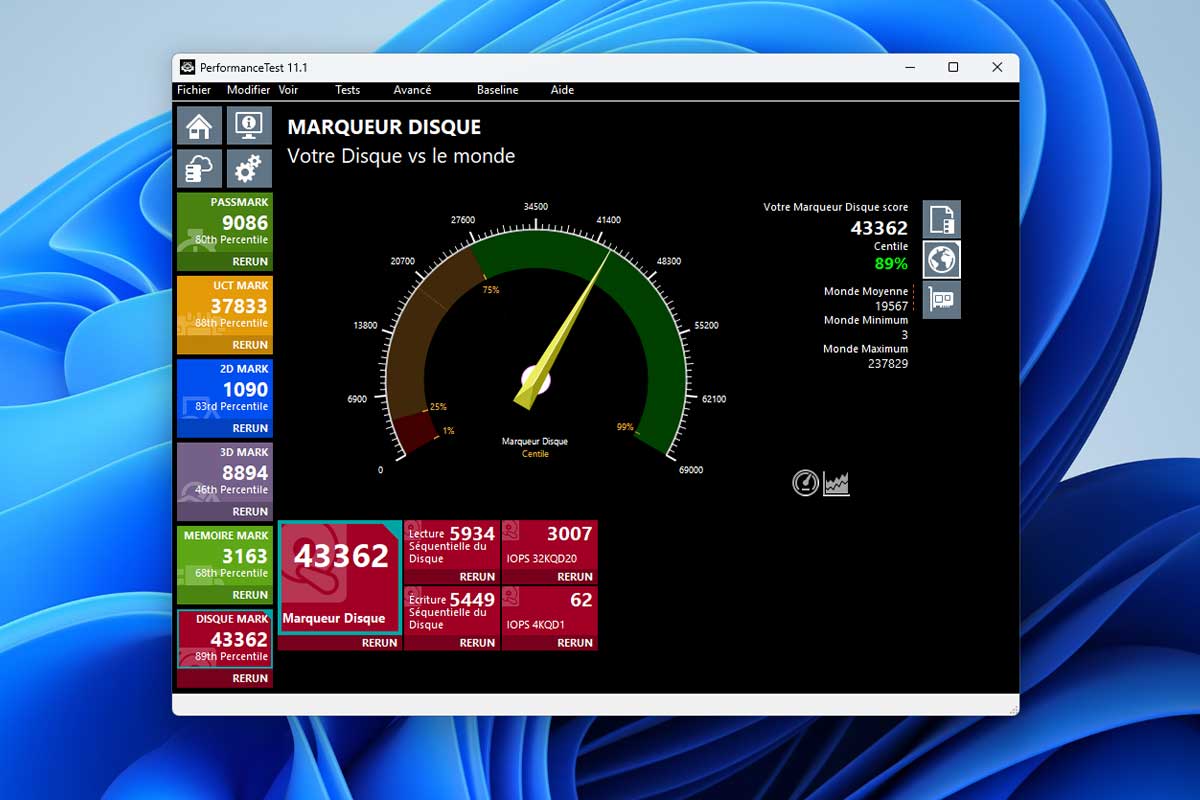Screen dimensions: 1200x800
Task: Click the cloud baseline manager icon
Action: [199, 170]
